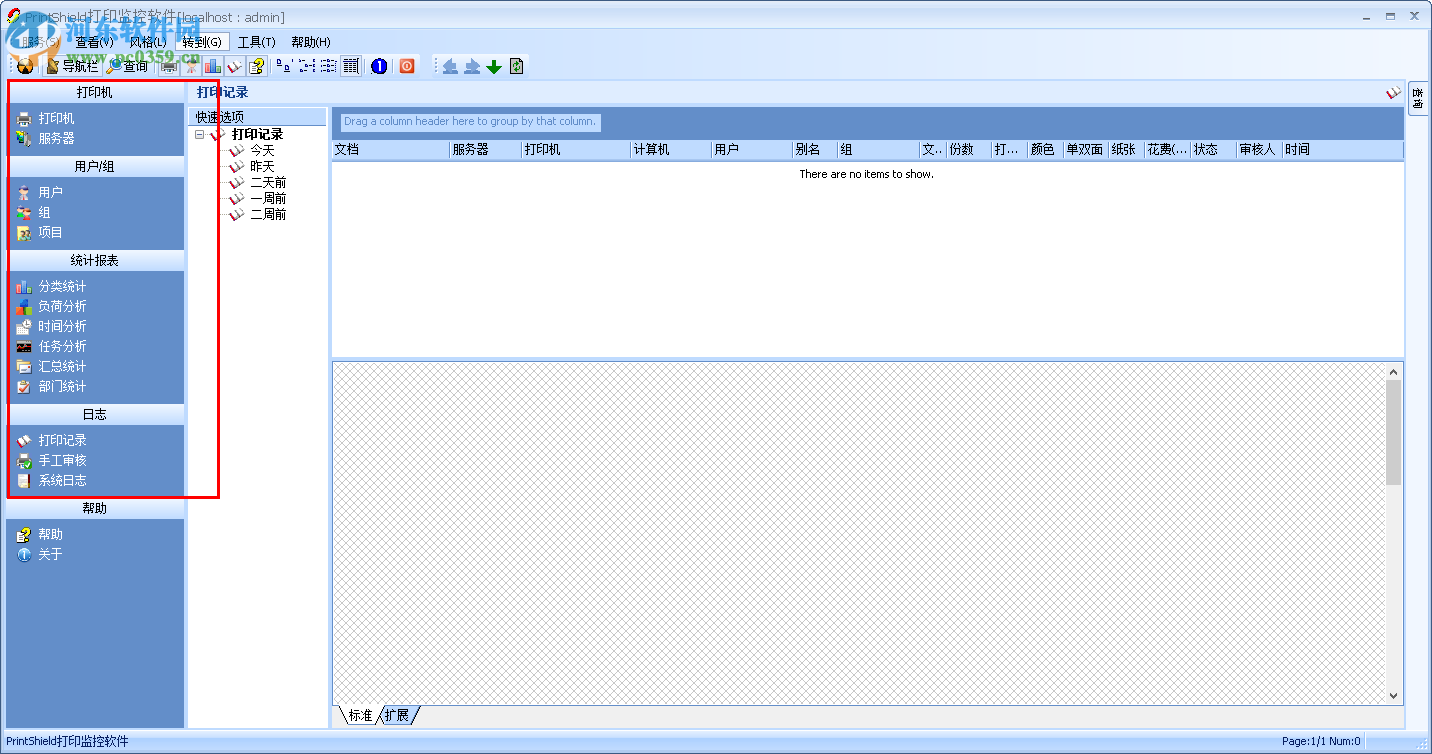Collapse the 打印记录 tree node
The height and width of the screenshot is (754, 1432).
click(200, 134)
